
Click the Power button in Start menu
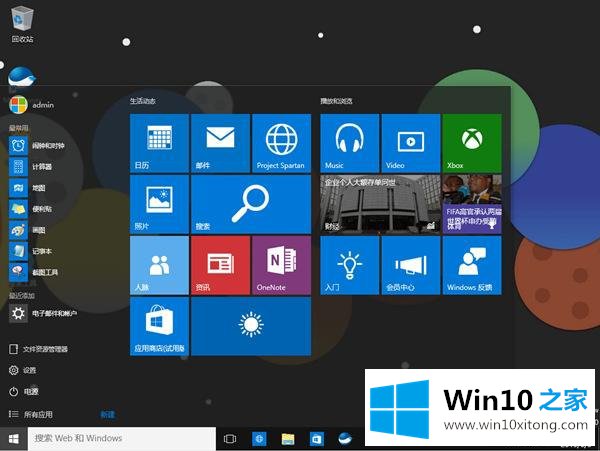tap(24, 392)
